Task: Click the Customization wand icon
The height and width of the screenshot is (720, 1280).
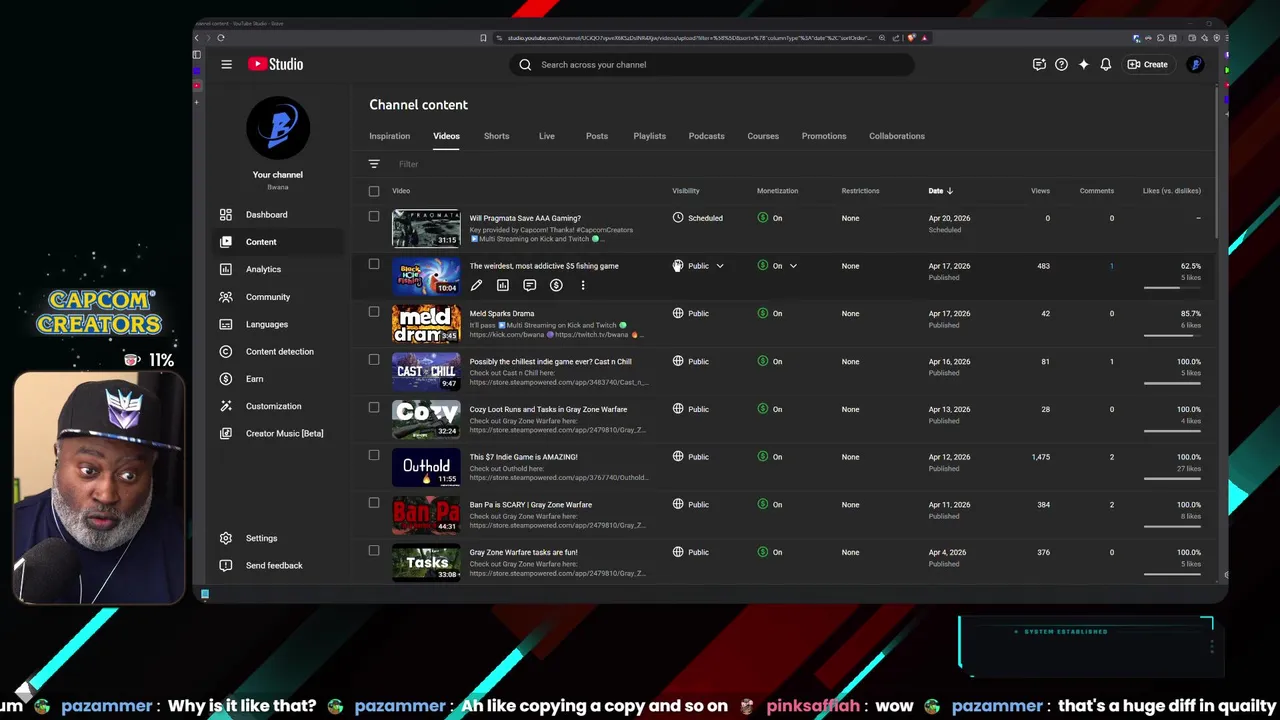Action: pyautogui.click(x=226, y=406)
